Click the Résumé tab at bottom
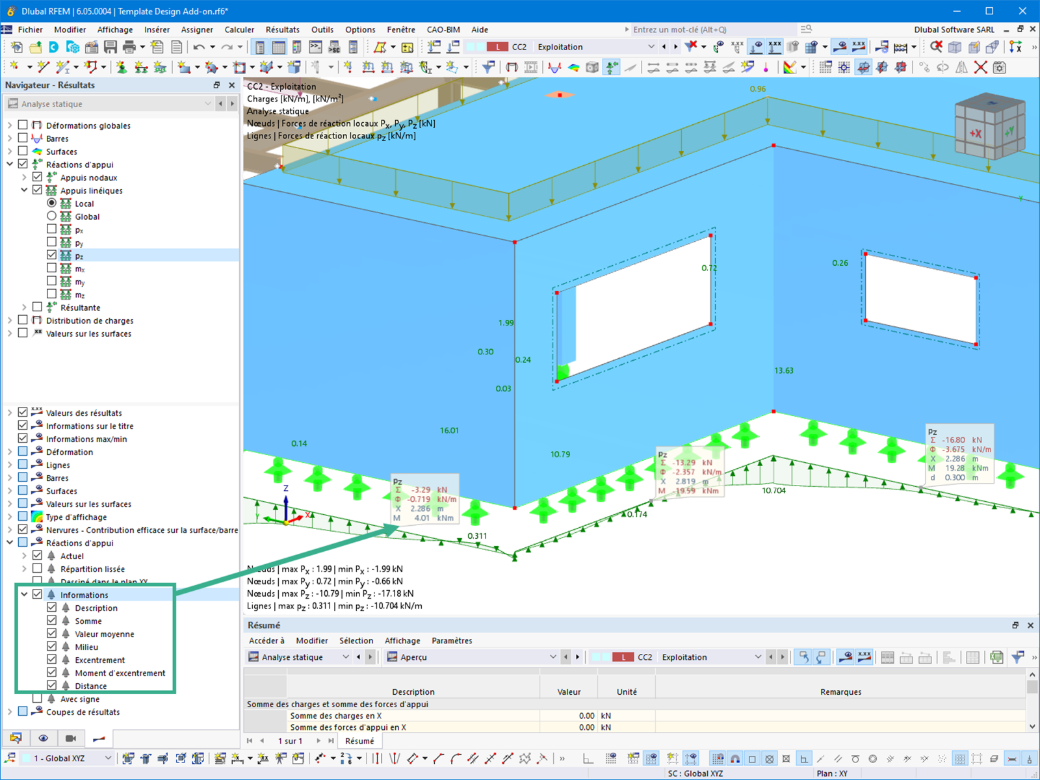Viewport: 1040px width, 780px height. (359, 741)
